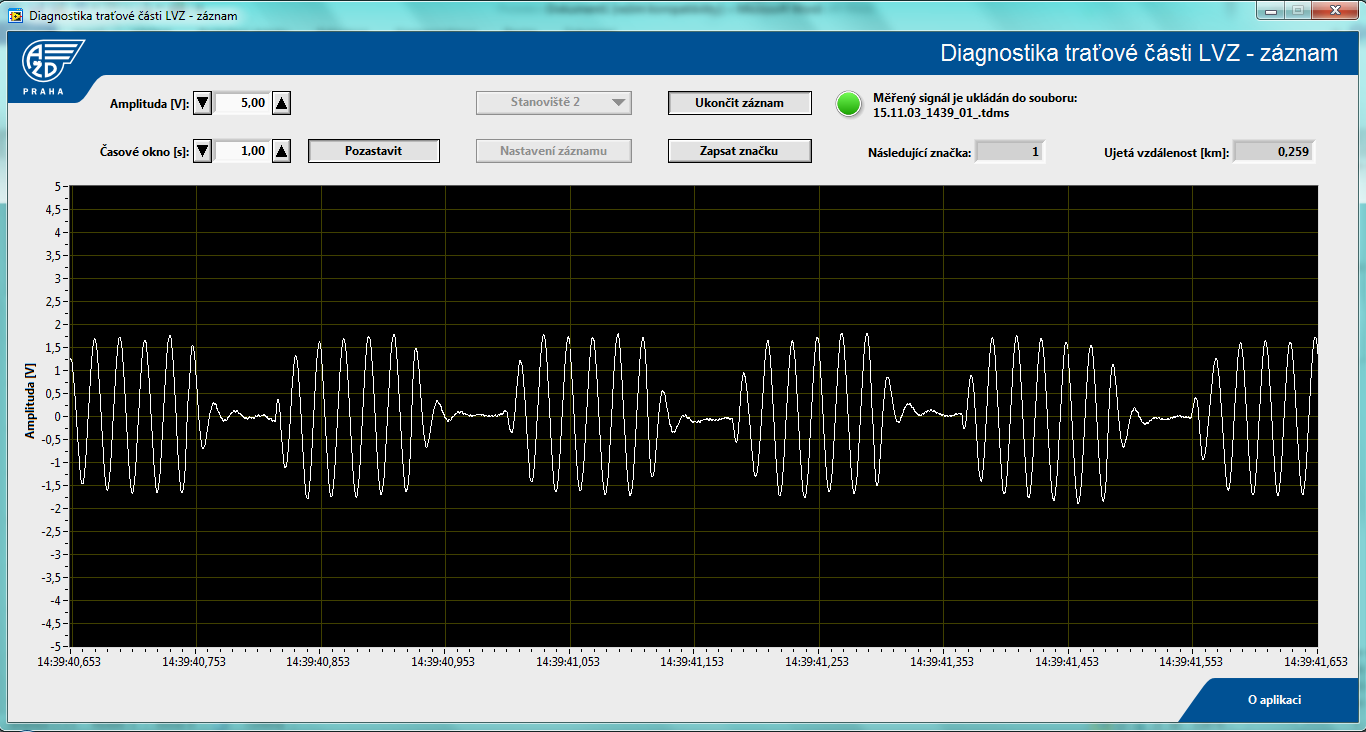The height and width of the screenshot is (732, 1366).
Task: Click the Amplituda [V] vertical axis label
Action: point(30,401)
